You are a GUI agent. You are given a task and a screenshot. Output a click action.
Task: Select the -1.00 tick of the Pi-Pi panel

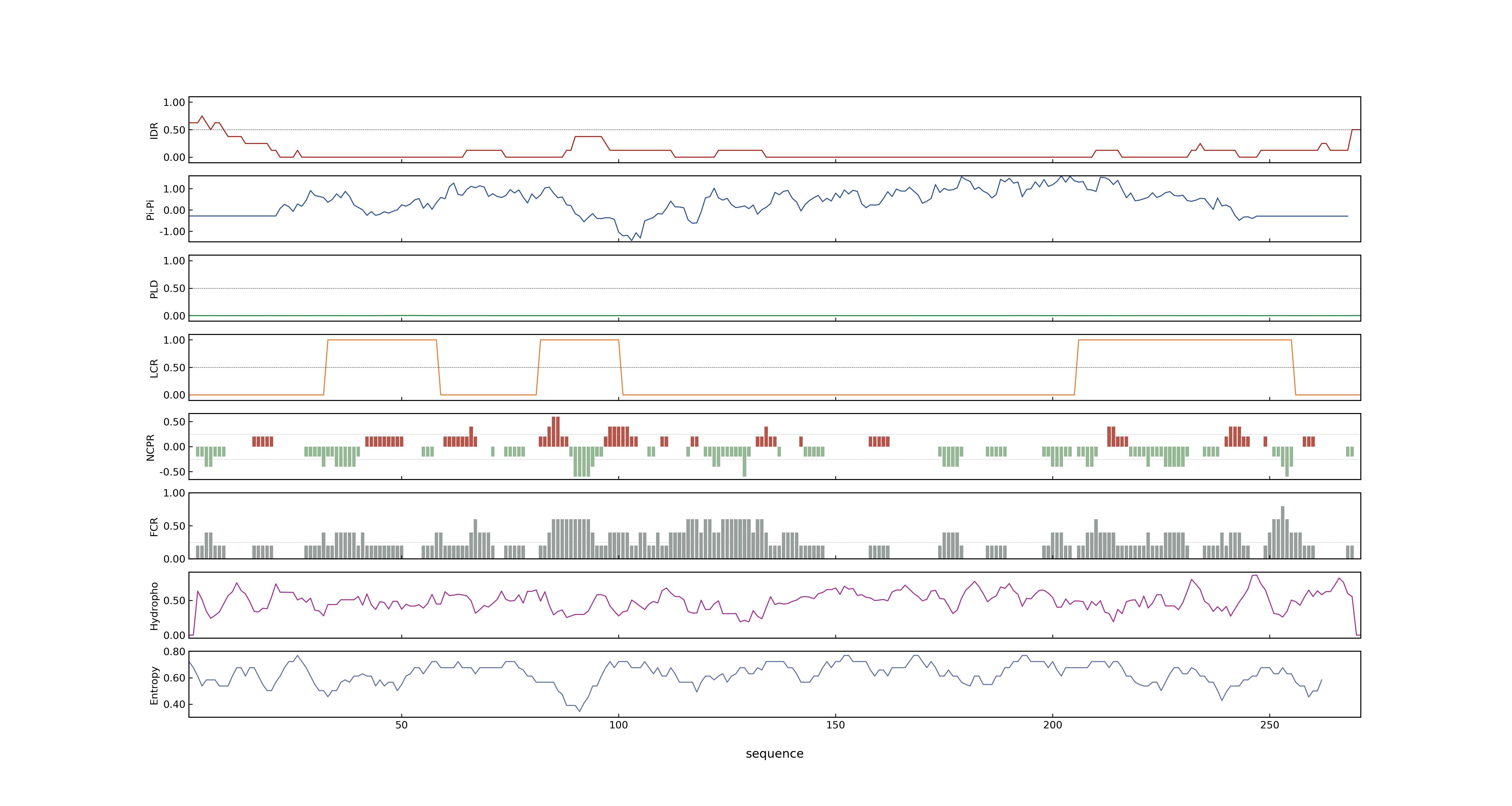[172, 232]
